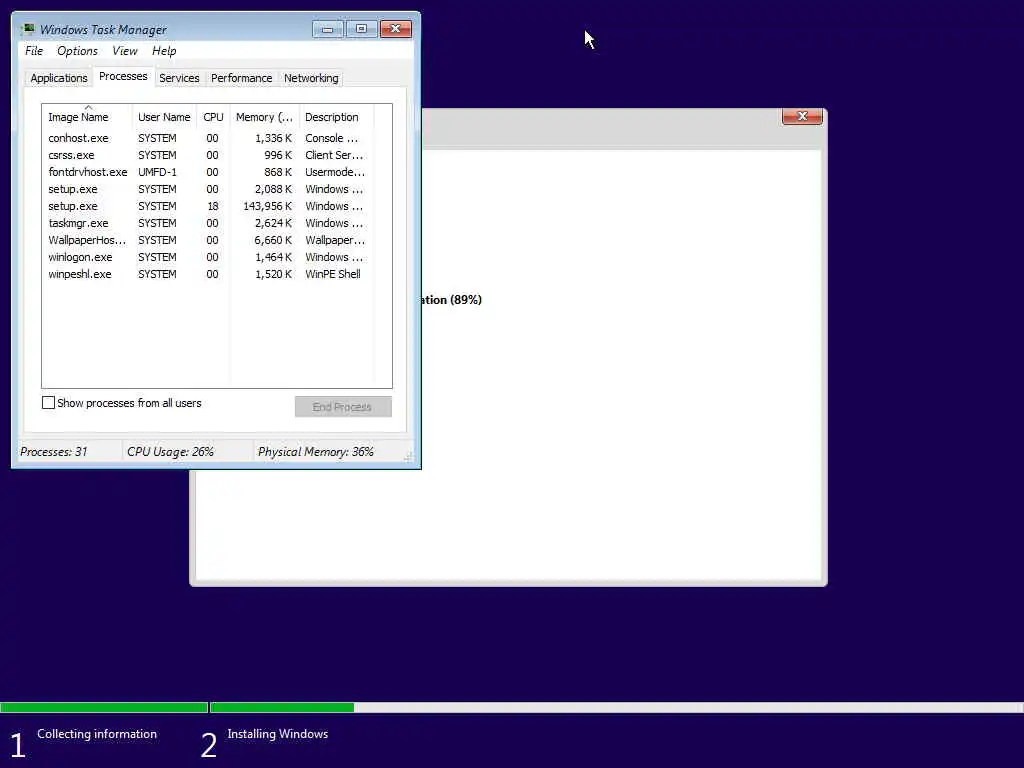Screen dimensions: 1024x768
Task: Select the conhost.exe process row
Action: (x=208, y=138)
